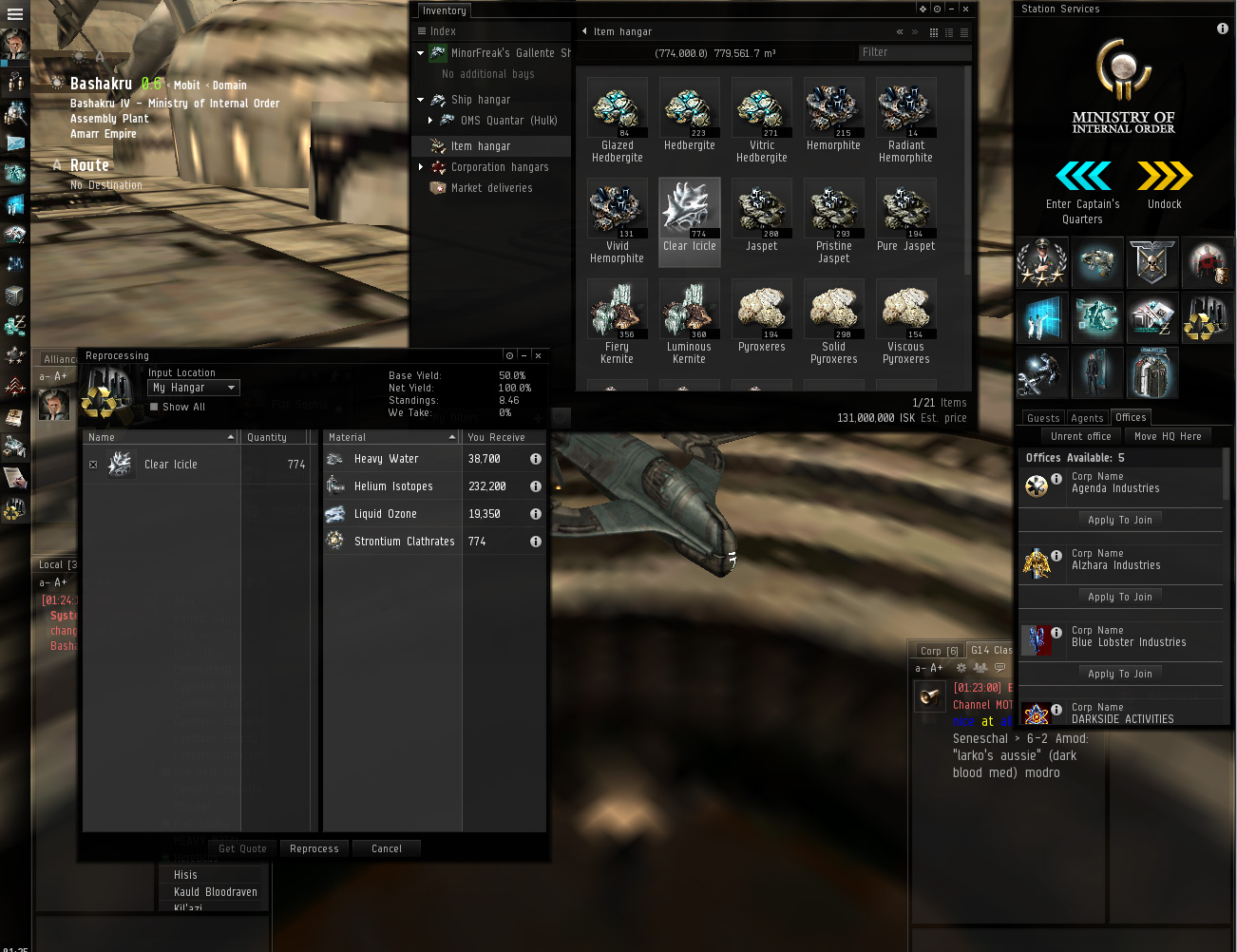Open the ship fitting station service
The height and width of the screenshot is (952, 1237).
click(1097, 263)
